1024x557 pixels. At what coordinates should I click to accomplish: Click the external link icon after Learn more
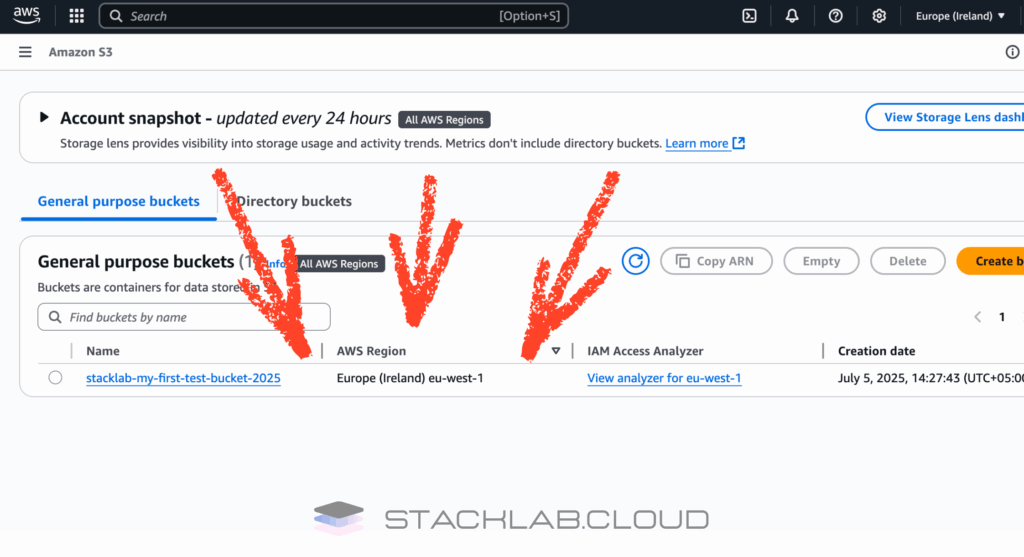pos(739,143)
